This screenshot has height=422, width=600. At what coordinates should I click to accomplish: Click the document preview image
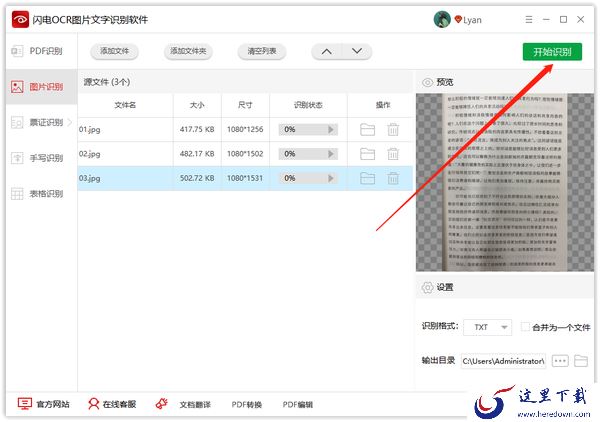(x=505, y=182)
